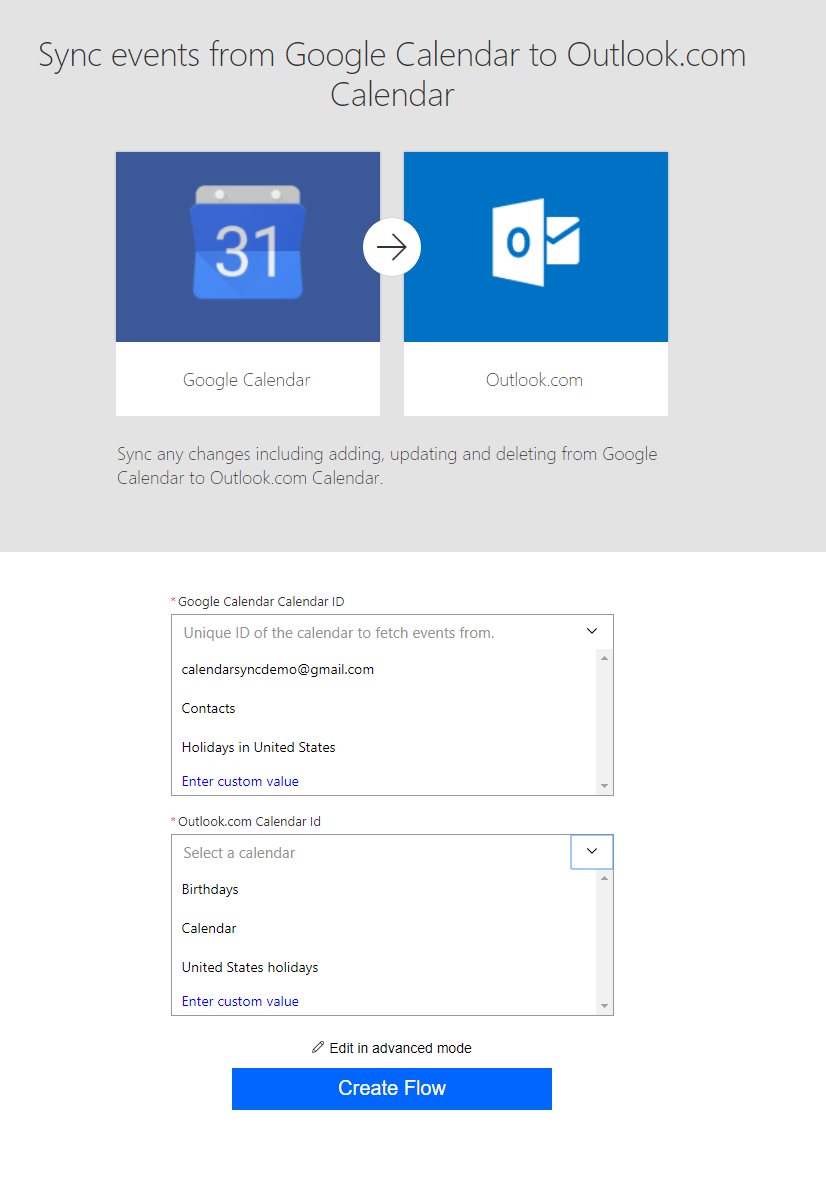Image resolution: width=826 pixels, height=1184 pixels.
Task: Choose Contacts in the Google calendar list
Action: (x=209, y=709)
